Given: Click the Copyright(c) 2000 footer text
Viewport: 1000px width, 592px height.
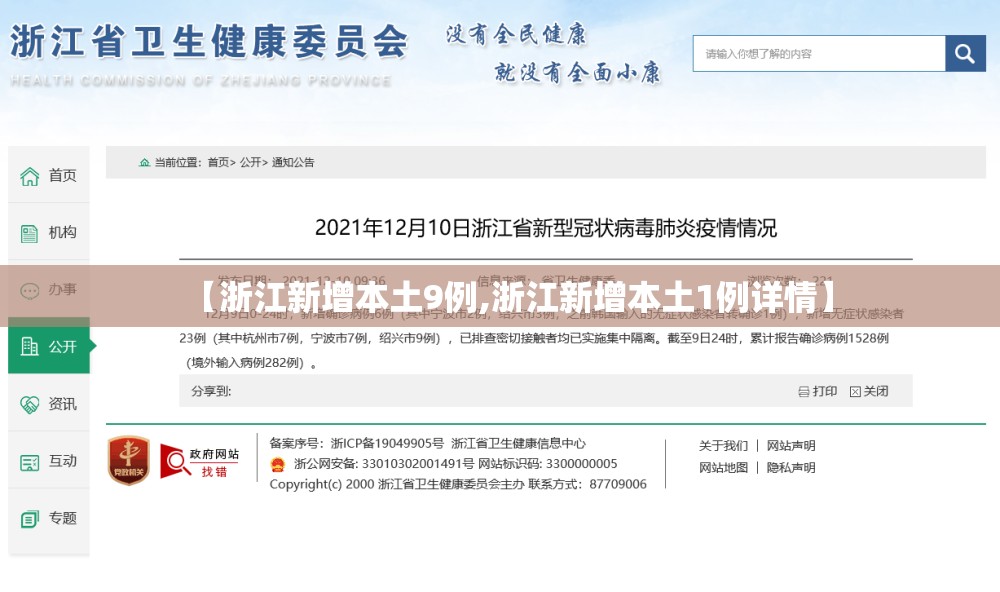Looking at the screenshot, I should [321, 484].
